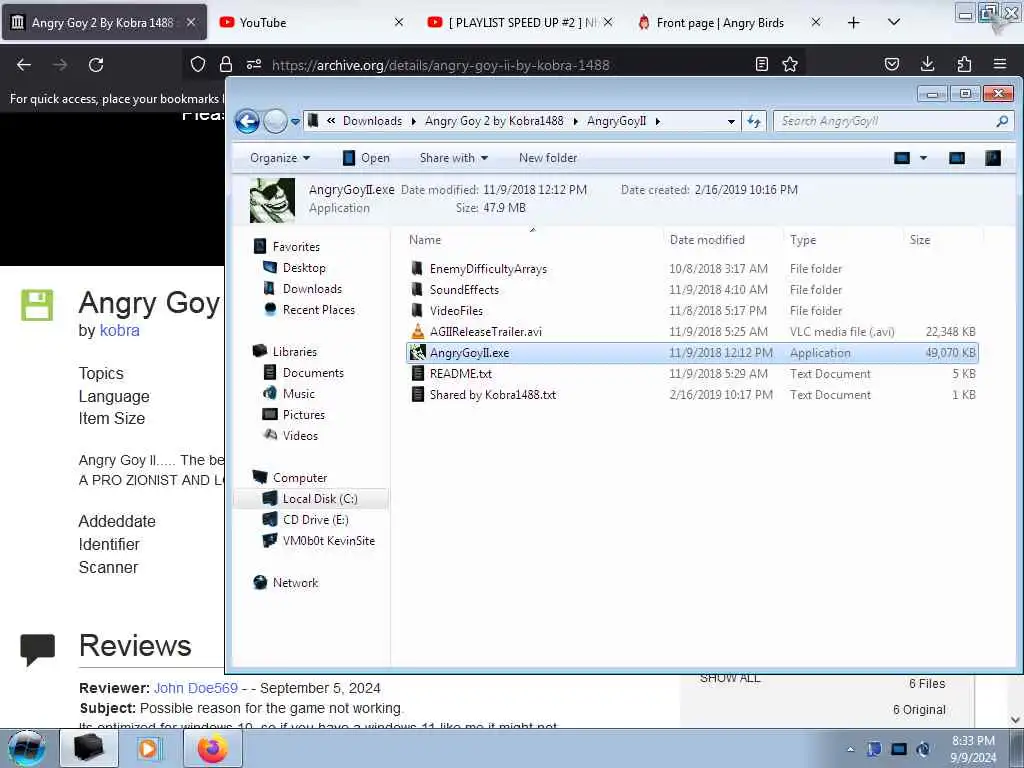Open Music library
The height and width of the screenshot is (768, 1024).
[298, 393]
